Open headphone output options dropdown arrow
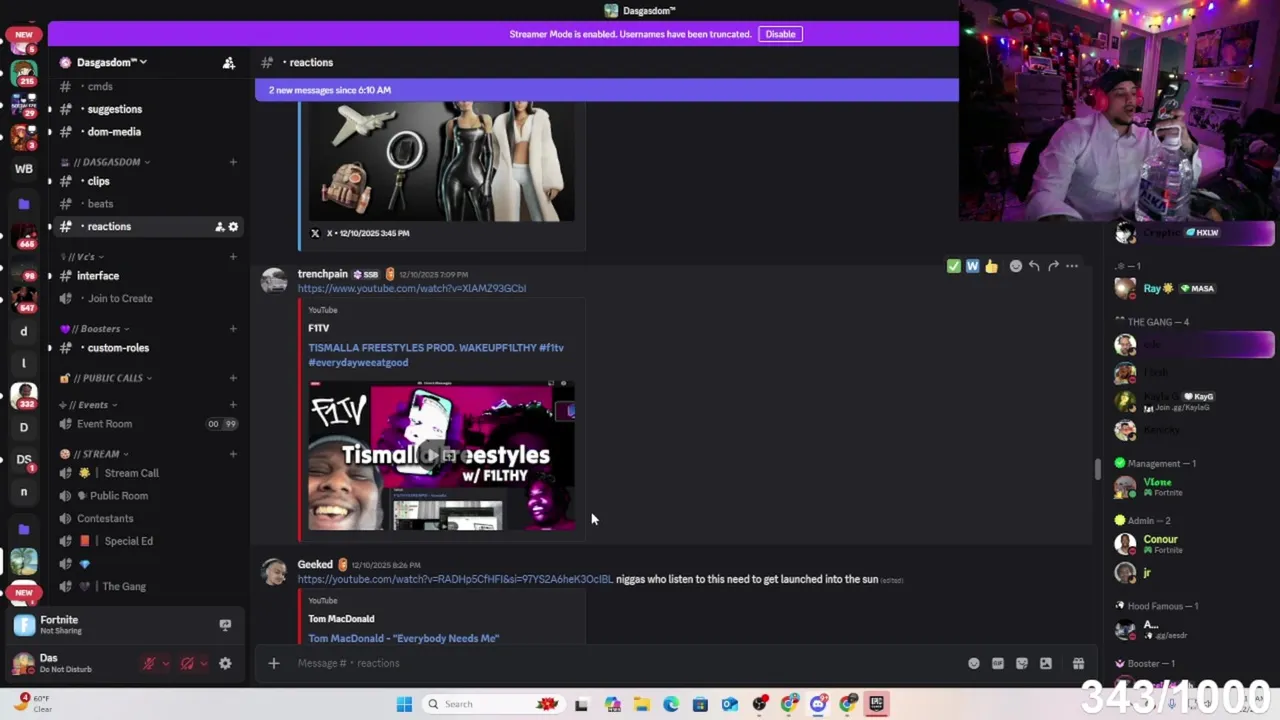Screen dimensions: 1280x720 tap(204, 663)
